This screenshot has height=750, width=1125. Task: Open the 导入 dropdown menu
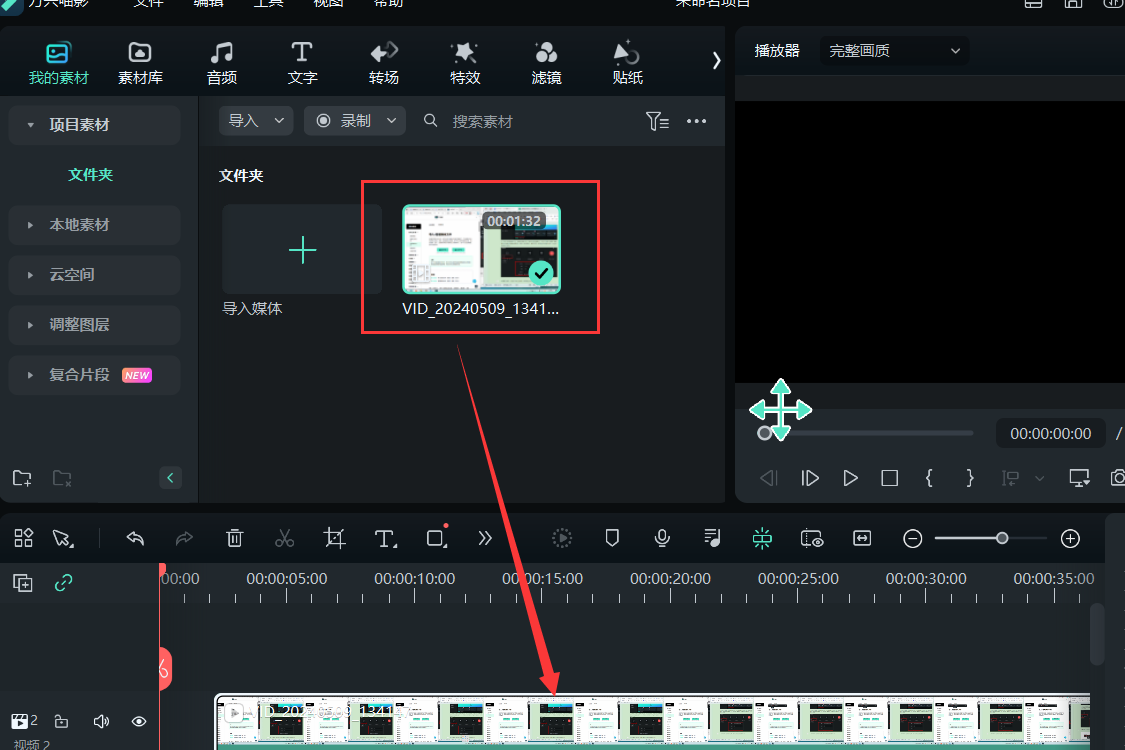click(x=256, y=121)
